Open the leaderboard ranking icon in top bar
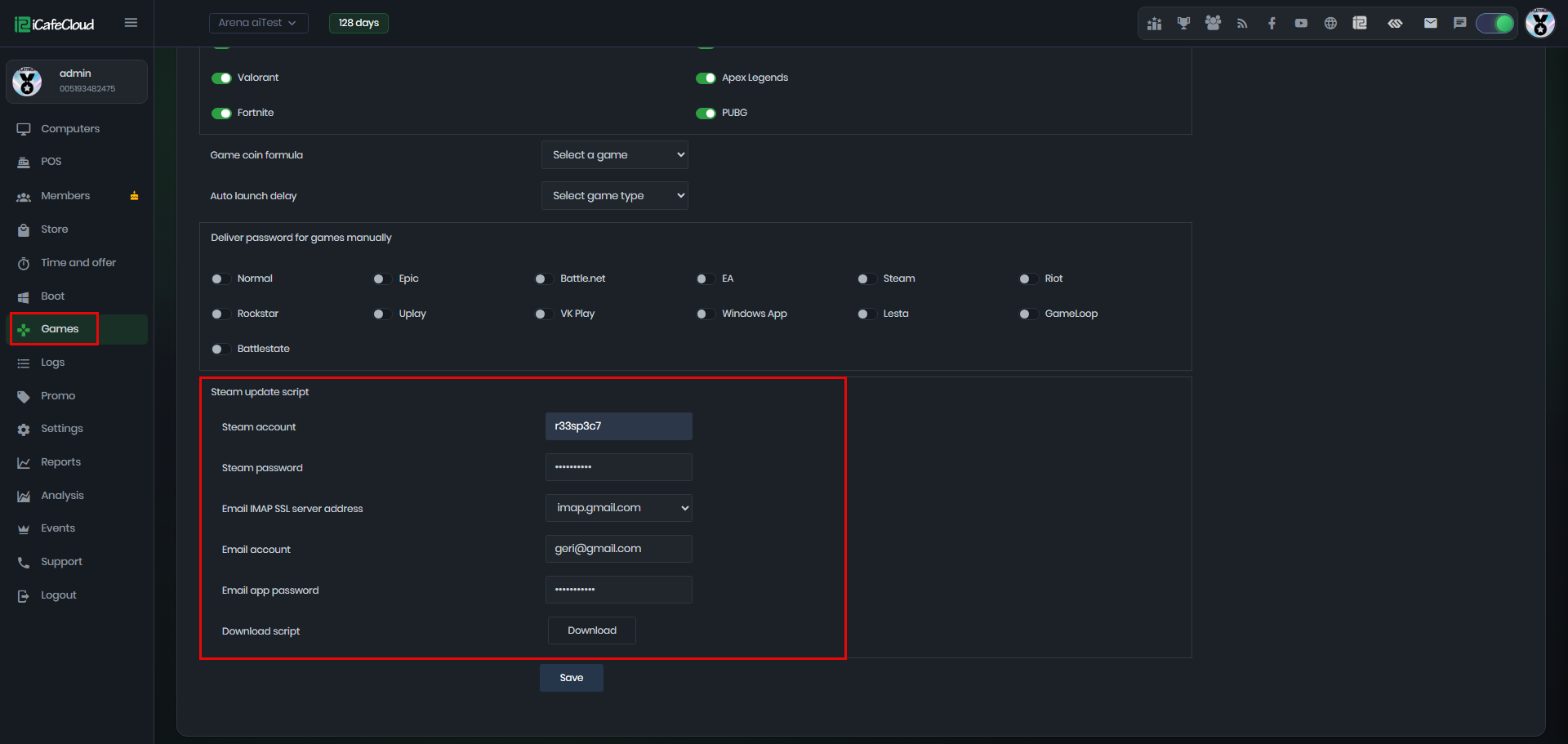This screenshot has height=744, width=1568. pos(1154,24)
